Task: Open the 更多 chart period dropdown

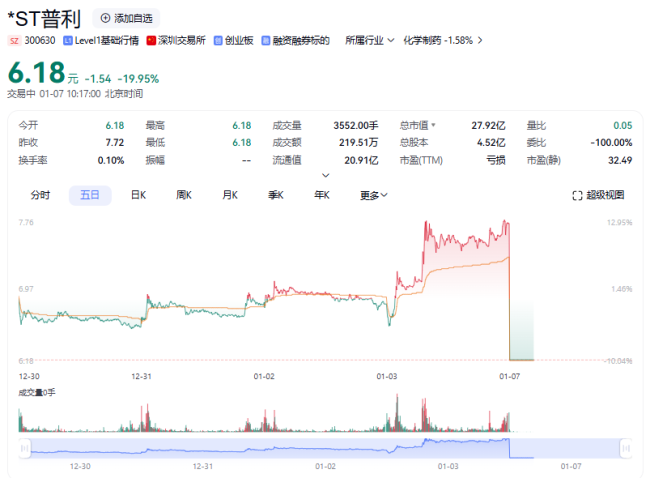Action: click(x=374, y=195)
